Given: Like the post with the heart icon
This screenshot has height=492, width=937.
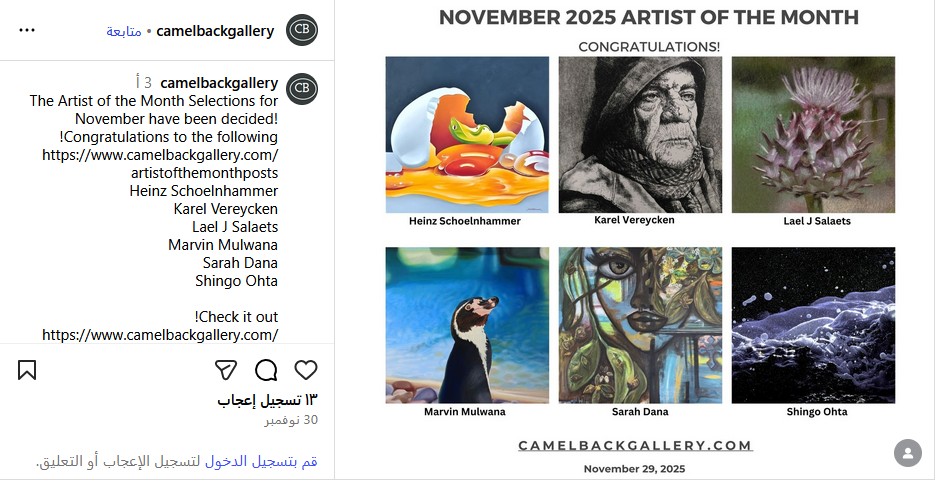Looking at the screenshot, I should [x=306, y=370].
